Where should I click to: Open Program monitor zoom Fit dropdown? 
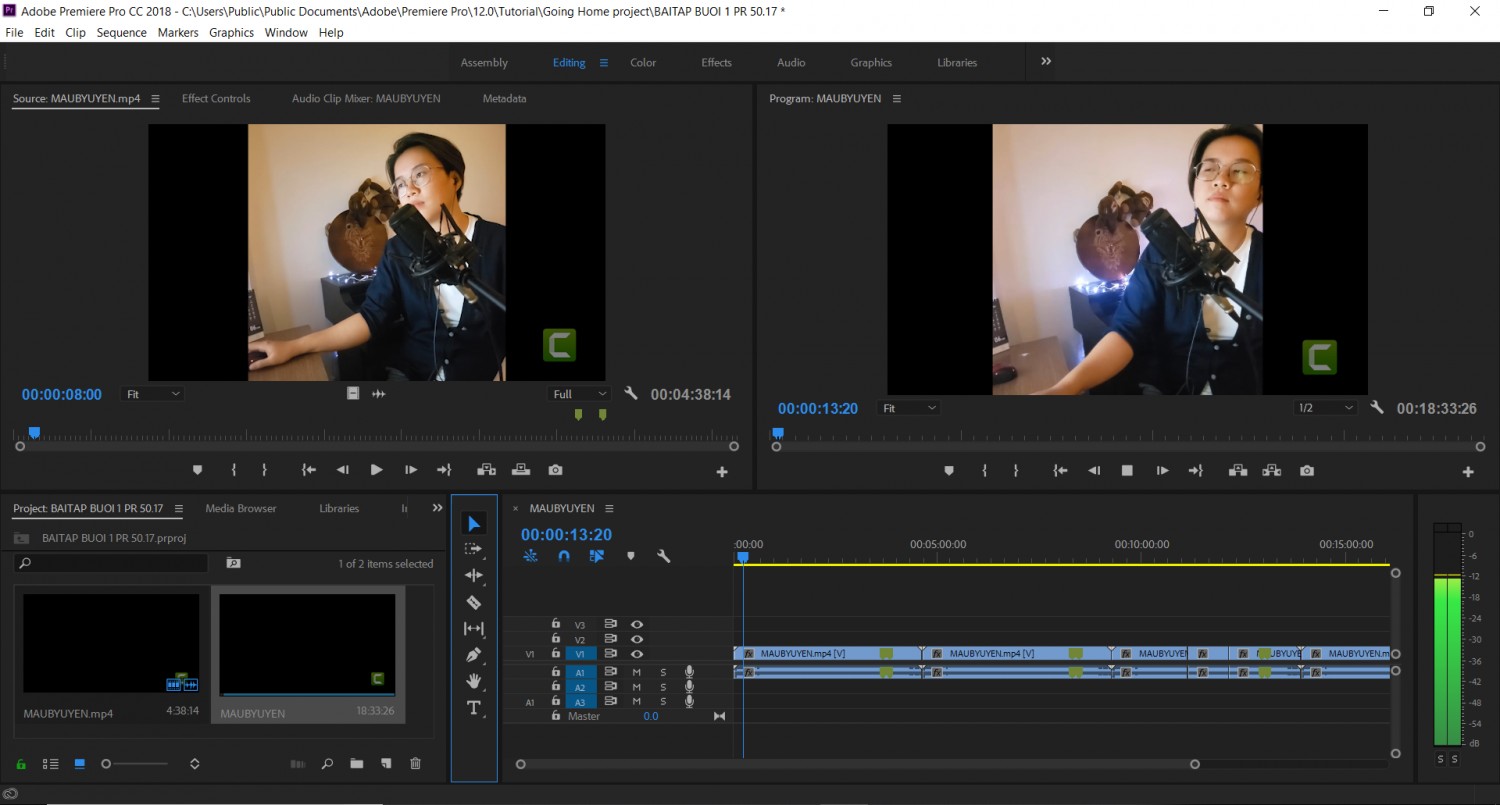click(908, 408)
